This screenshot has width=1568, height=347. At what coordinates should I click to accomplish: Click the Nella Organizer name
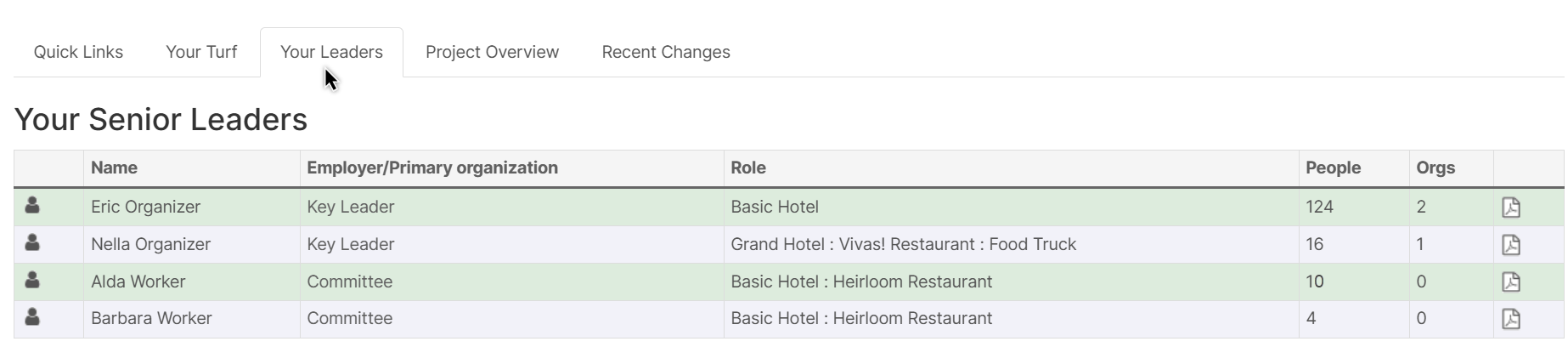pos(150,244)
